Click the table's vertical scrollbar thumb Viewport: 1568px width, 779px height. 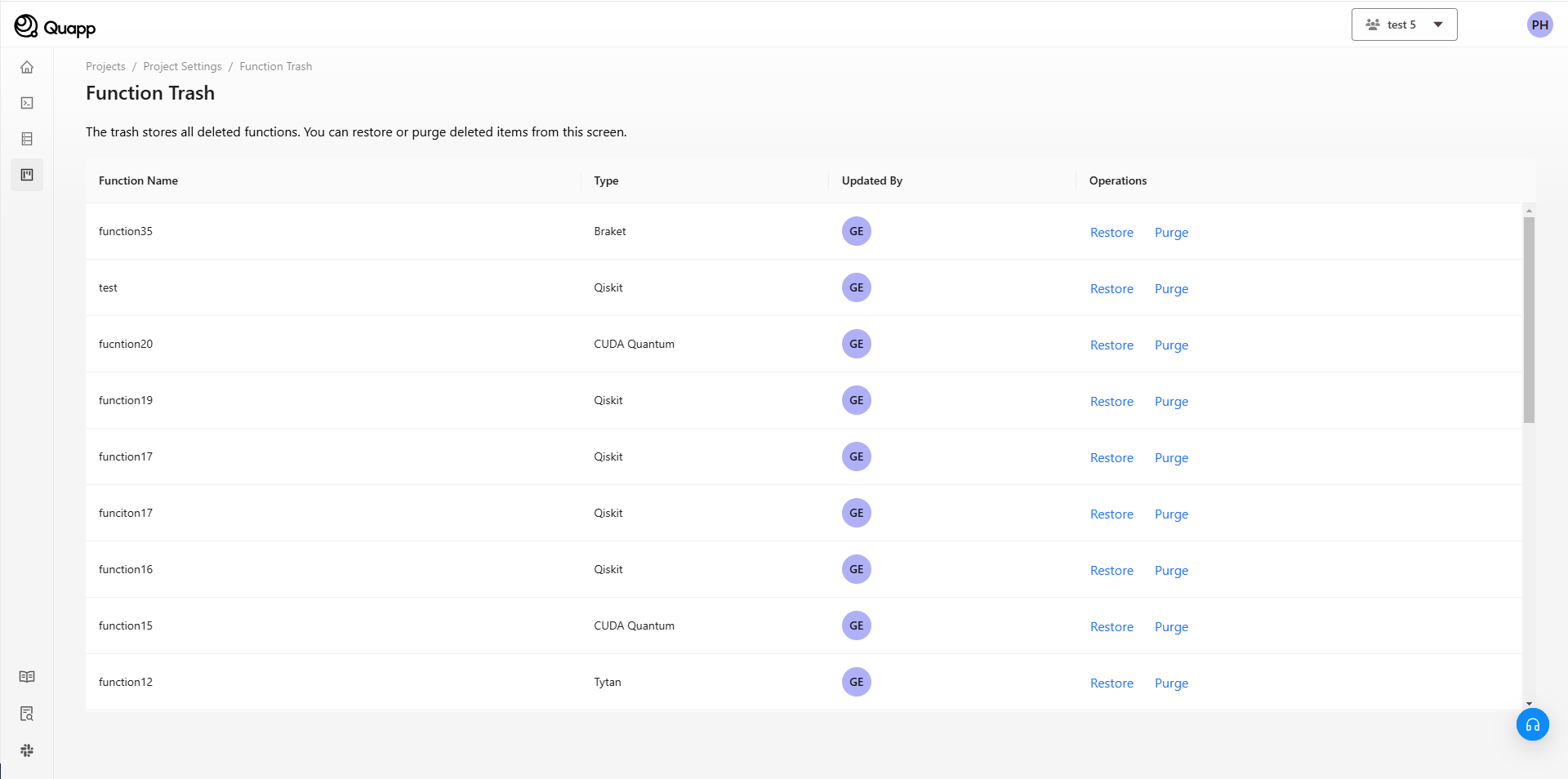point(1529,318)
